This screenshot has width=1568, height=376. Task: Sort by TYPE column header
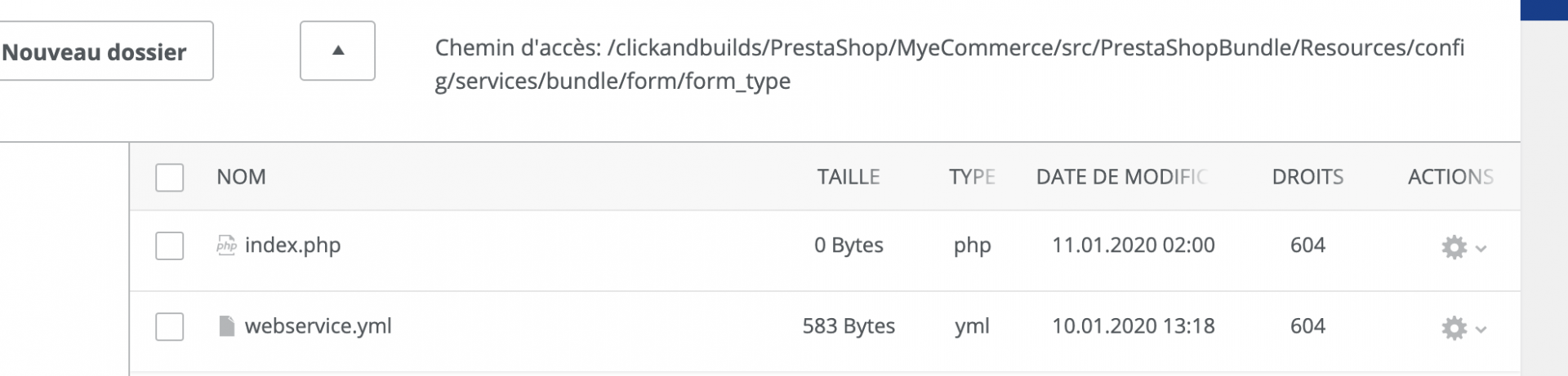point(972,176)
